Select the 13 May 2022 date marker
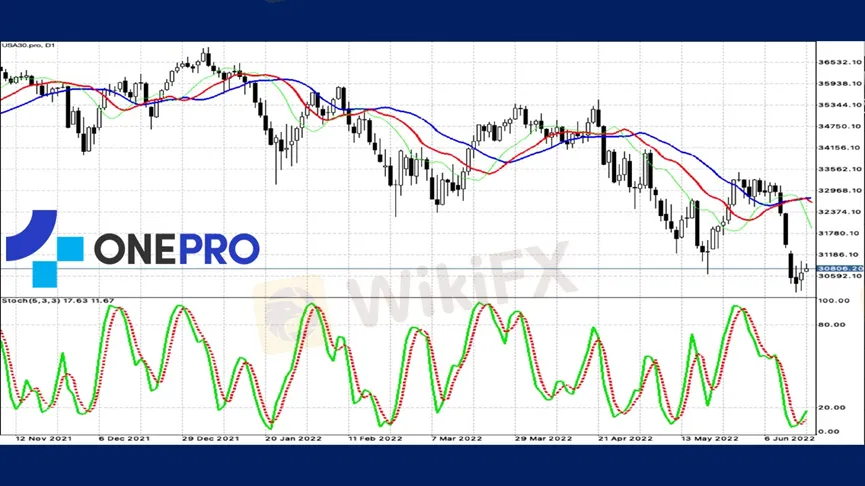The width and height of the screenshot is (865, 486). [711, 438]
